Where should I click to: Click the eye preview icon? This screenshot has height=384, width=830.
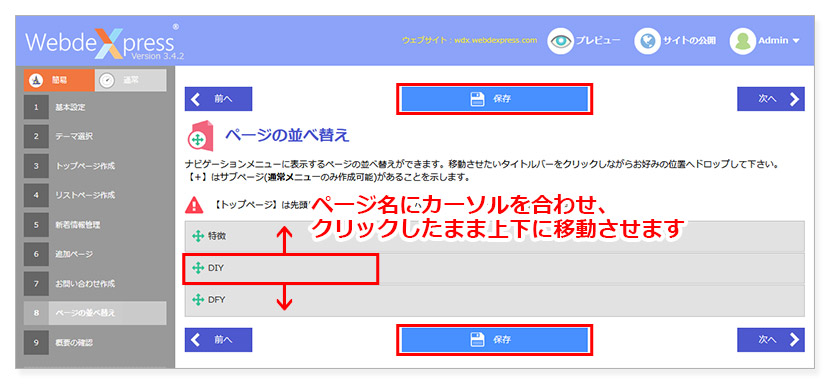(x=560, y=41)
